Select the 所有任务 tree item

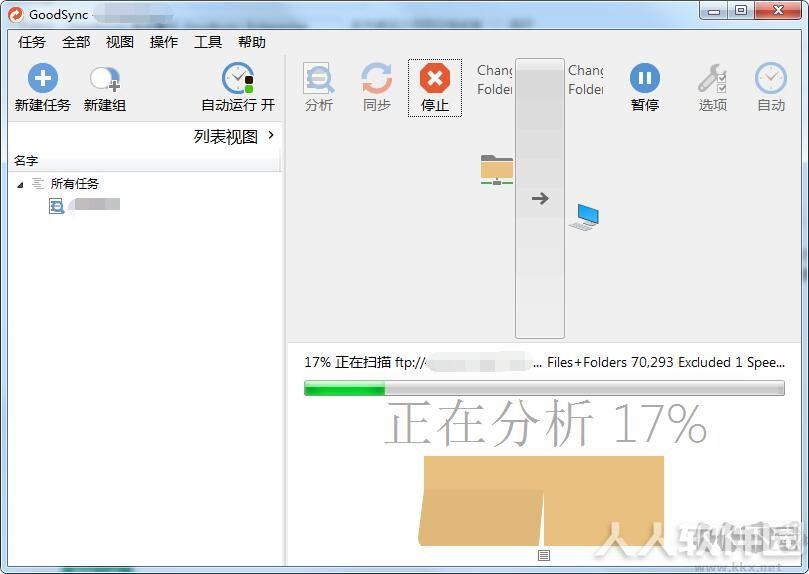[74, 184]
